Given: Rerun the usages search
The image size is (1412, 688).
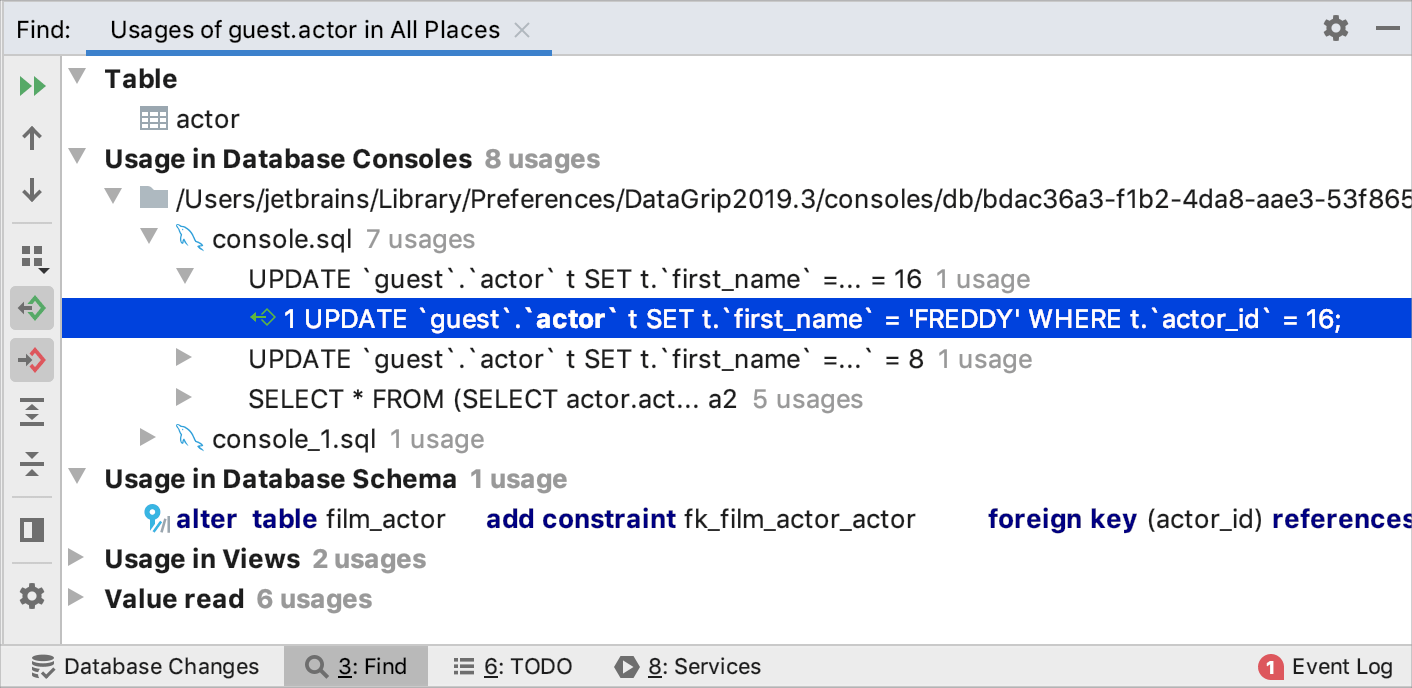Looking at the screenshot, I should click(x=32, y=85).
